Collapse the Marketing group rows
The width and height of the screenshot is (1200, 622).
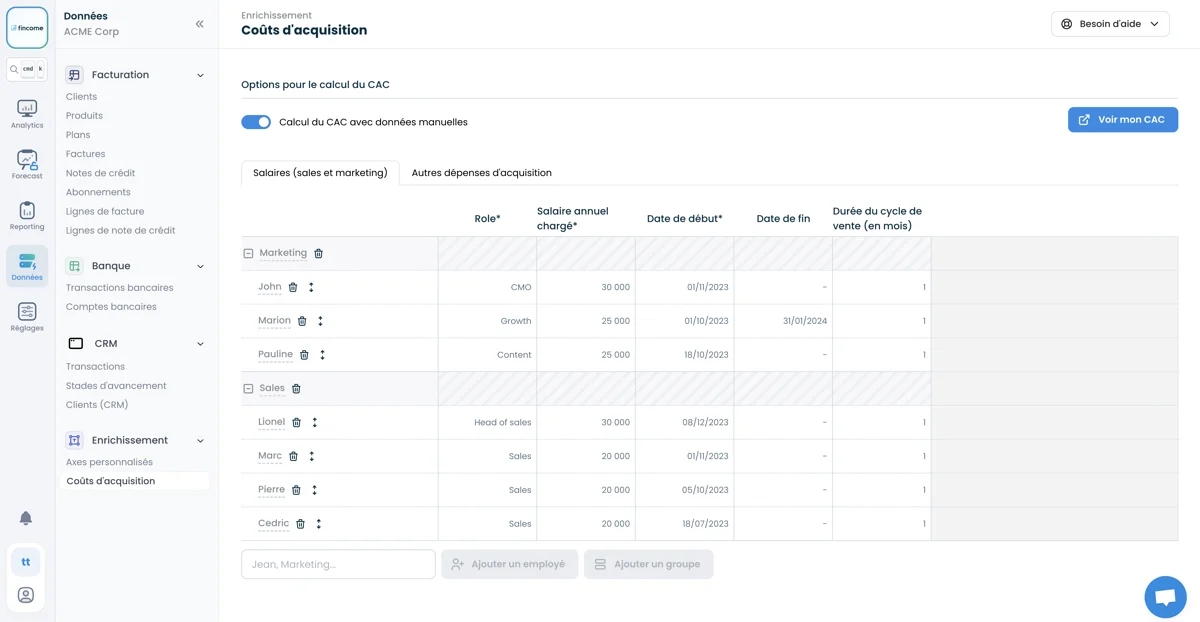(x=248, y=254)
